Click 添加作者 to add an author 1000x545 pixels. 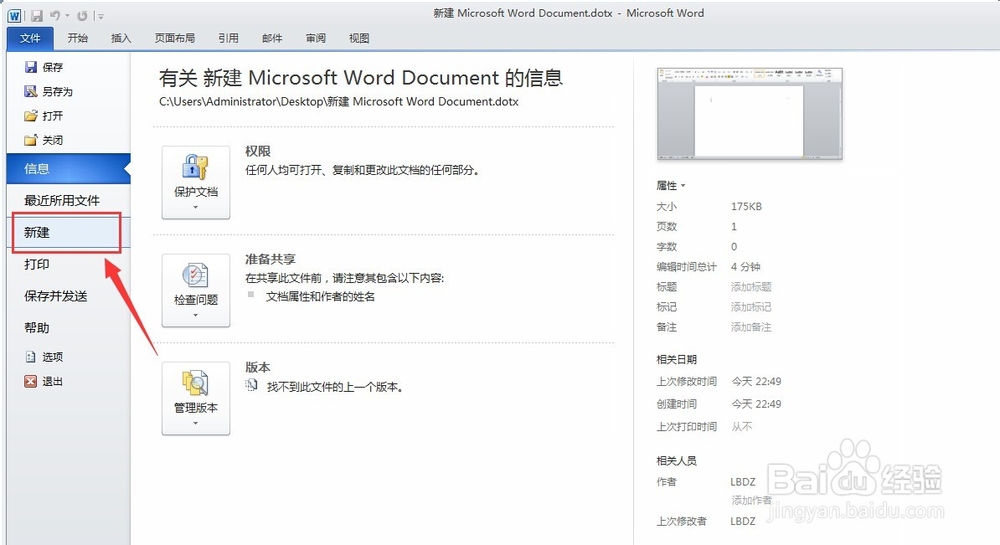pos(751,500)
